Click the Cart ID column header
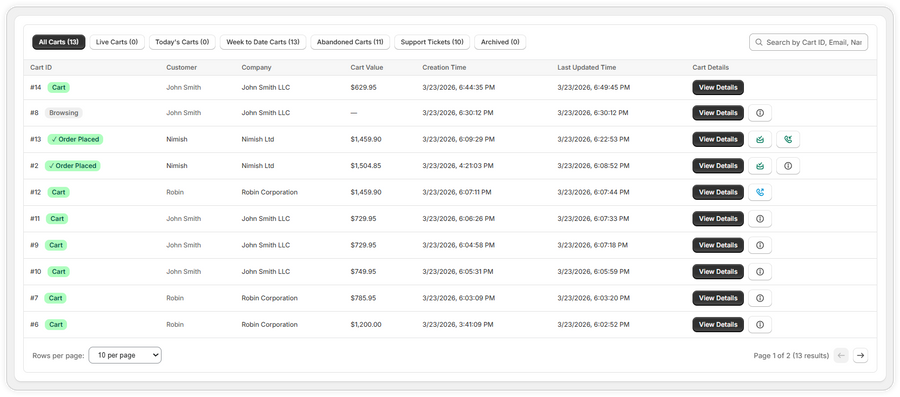This screenshot has width=900, height=397. click(x=41, y=68)
